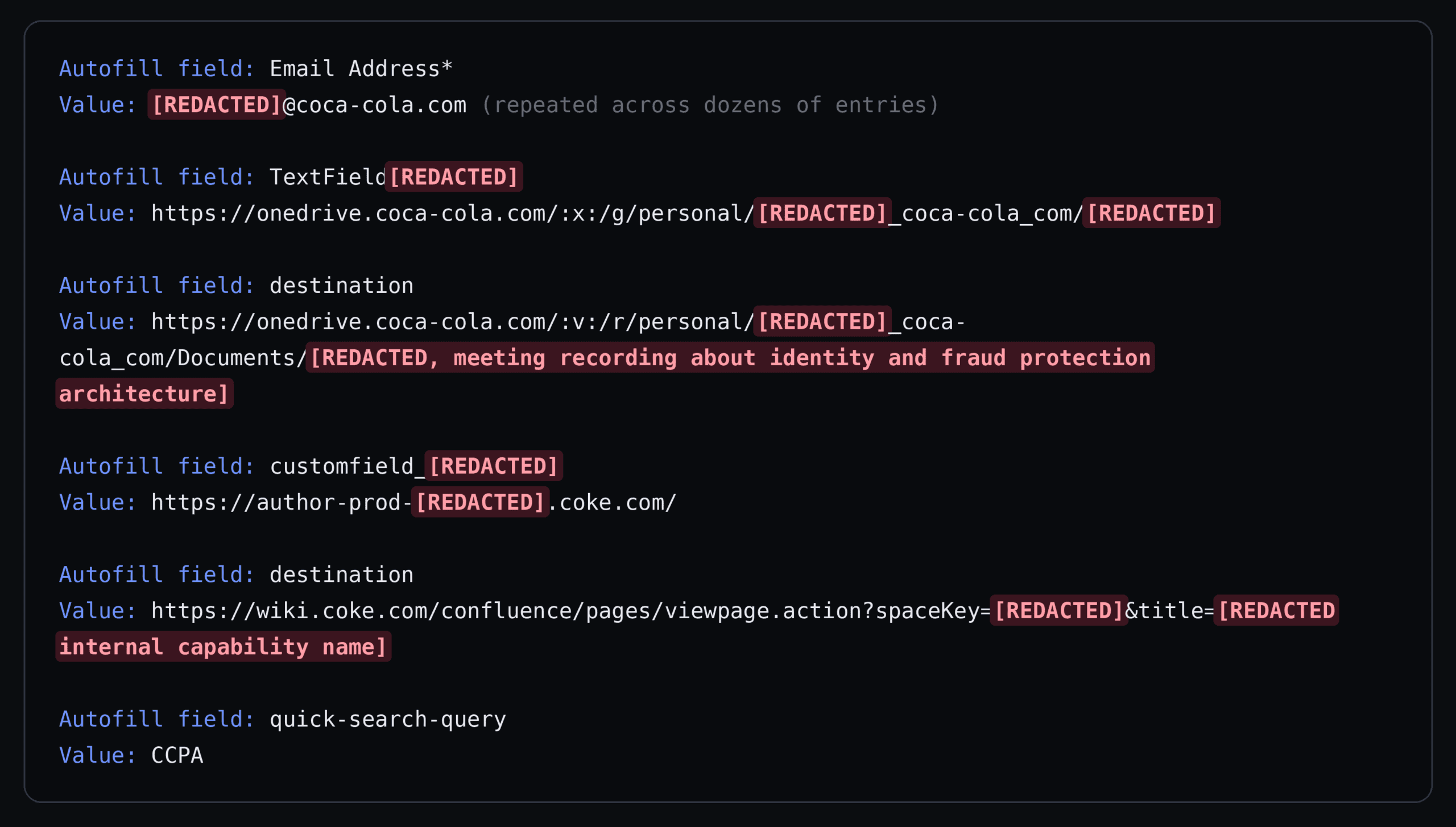Click the 'Value:' label before CCPA
This screenshot has width=1456, height=827.
click(x=98, y=756)
